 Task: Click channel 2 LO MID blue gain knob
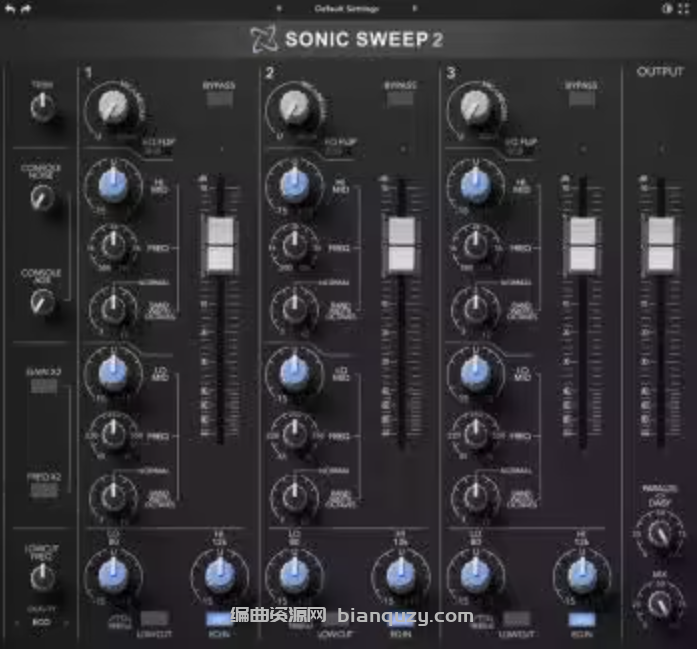coord(294,374)
